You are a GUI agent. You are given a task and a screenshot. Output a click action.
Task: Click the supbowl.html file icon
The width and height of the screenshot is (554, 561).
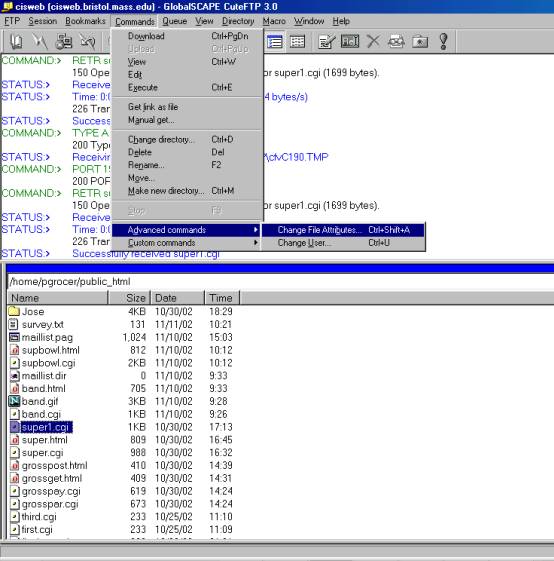[14, 350]
